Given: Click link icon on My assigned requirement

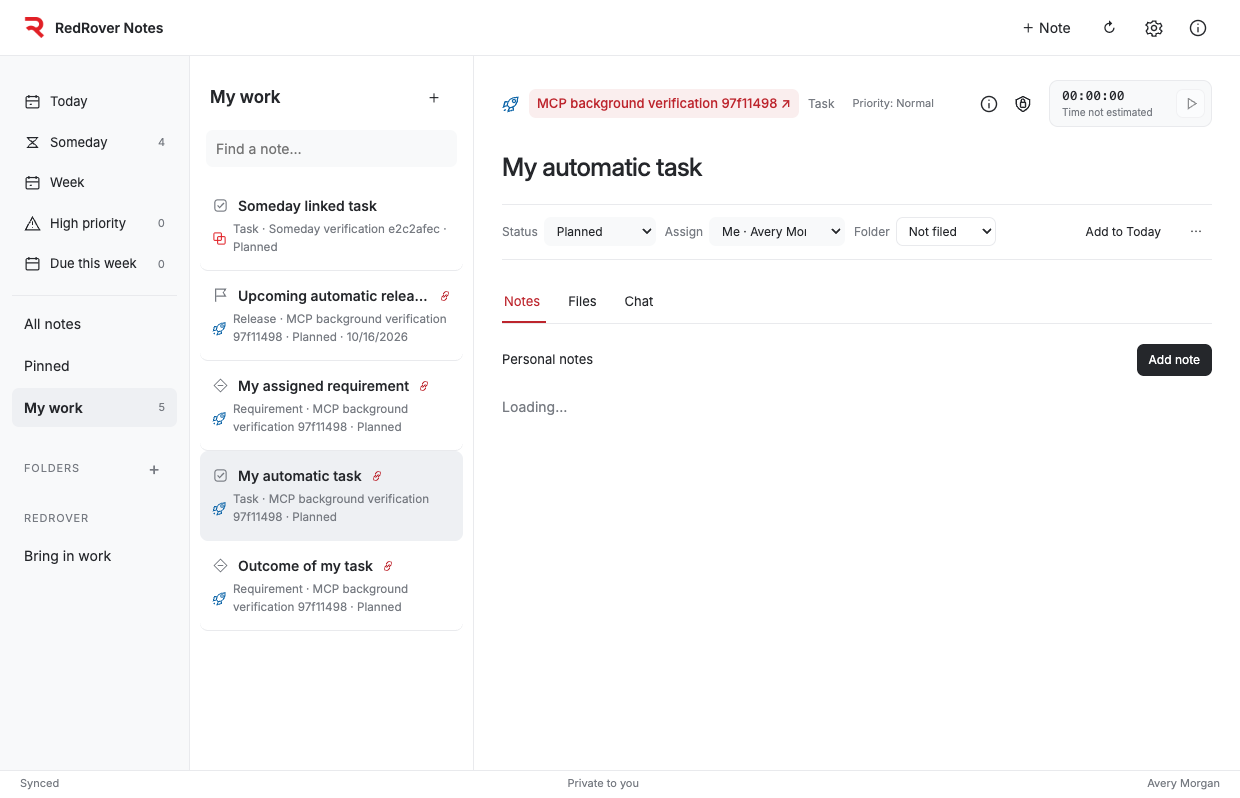Looking at the screenshot, I should [424, 386].
